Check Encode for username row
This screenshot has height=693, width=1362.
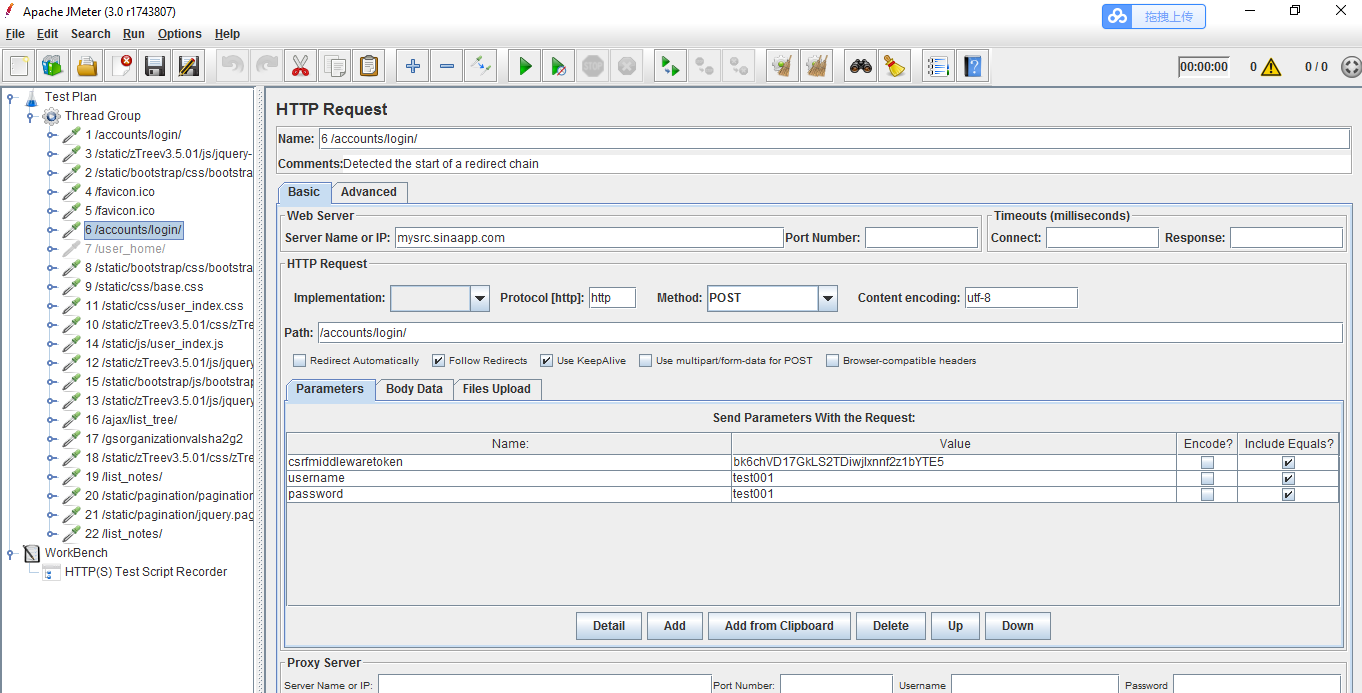(1207, 479)
